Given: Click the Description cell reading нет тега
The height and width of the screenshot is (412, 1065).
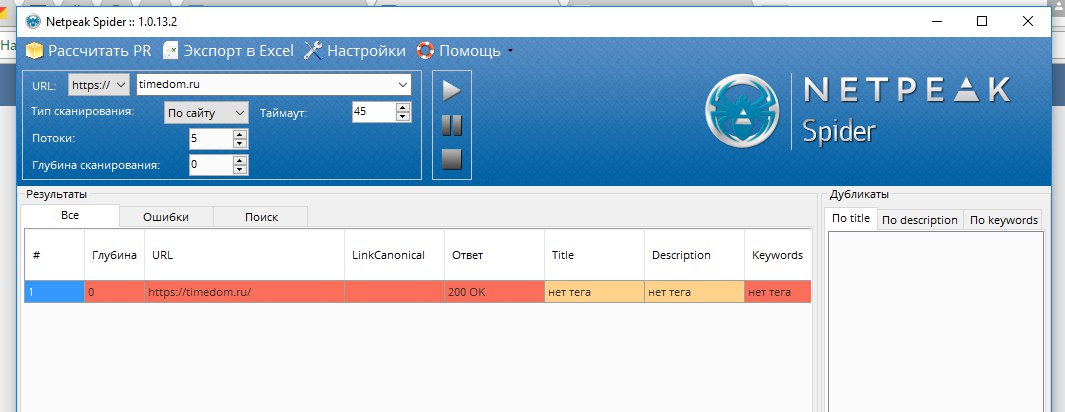Looking at the screenshot, I should [x=694, y=292].
